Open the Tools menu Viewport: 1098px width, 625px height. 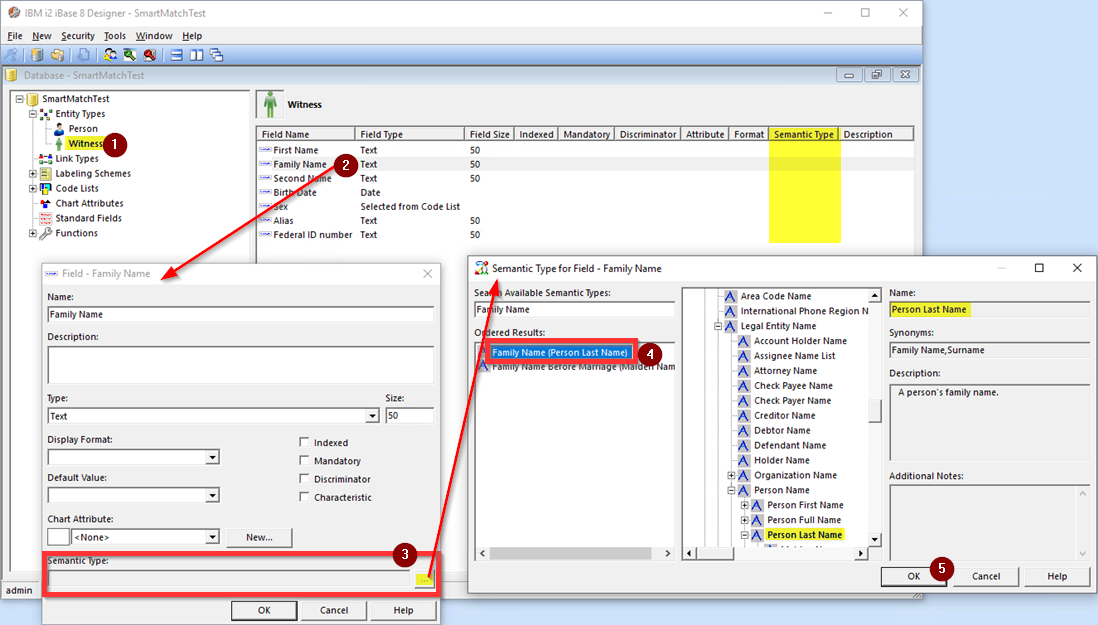pyautogui.click(x=114, y=35)
